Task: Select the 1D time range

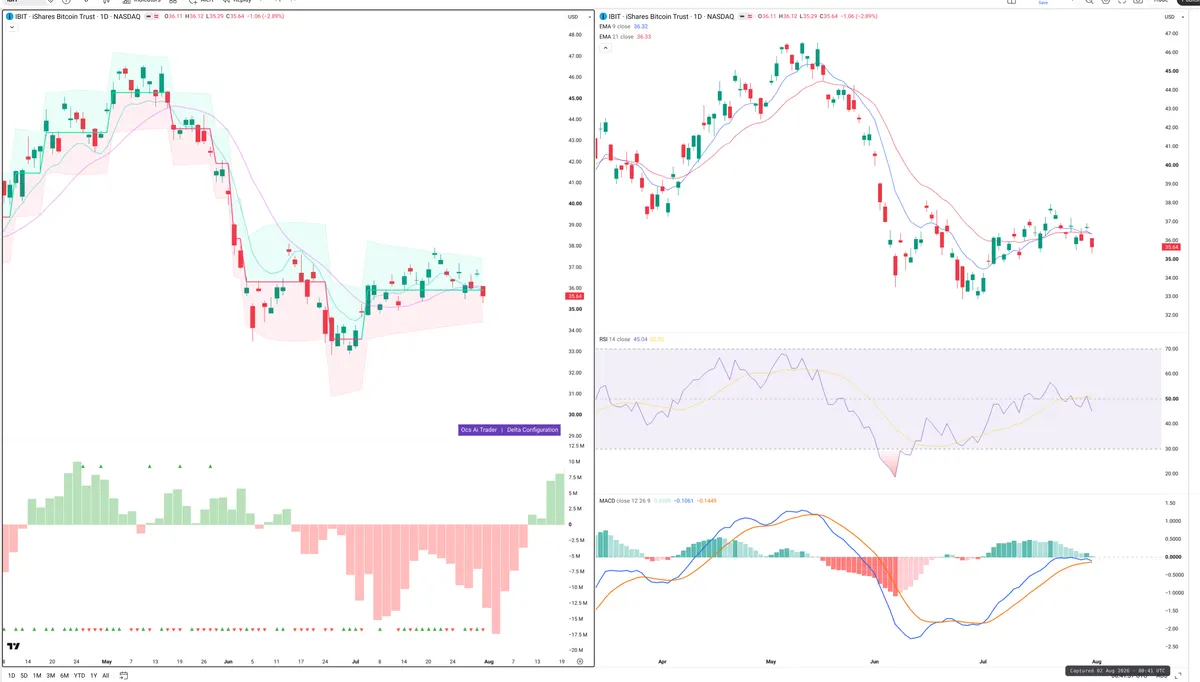Action: pyautogui.click(x=11, y=676)
